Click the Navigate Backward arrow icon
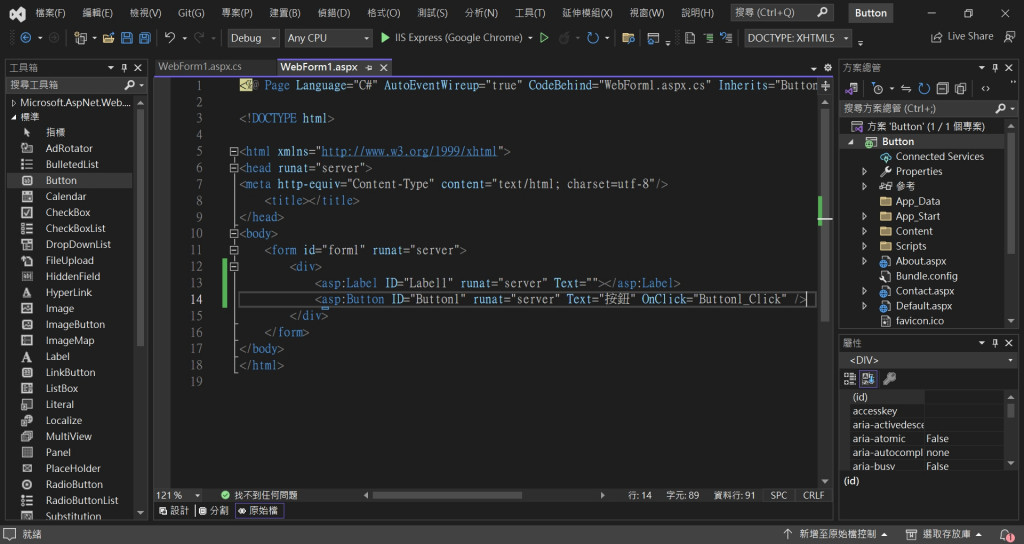The image size is (1024, 544). coord(25,38)
